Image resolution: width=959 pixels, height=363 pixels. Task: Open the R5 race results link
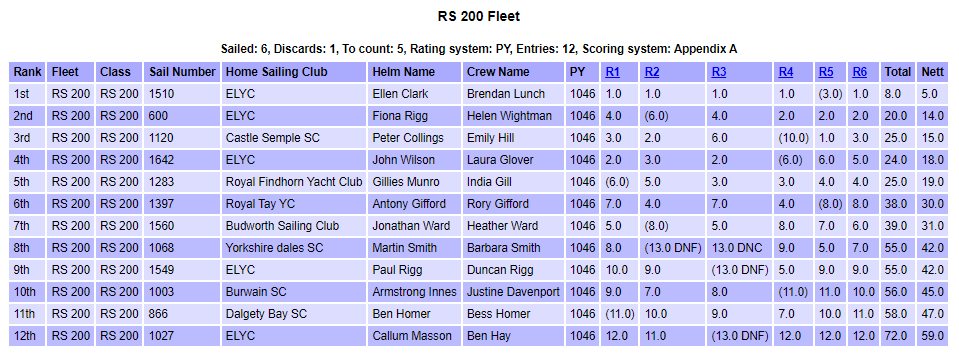point(826,72)
